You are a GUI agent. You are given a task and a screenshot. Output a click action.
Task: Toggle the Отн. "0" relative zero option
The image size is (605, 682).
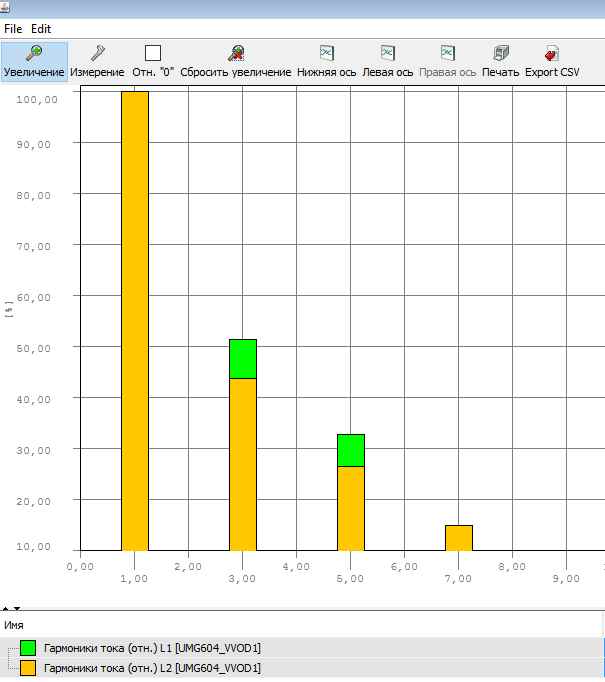[153, 61]
